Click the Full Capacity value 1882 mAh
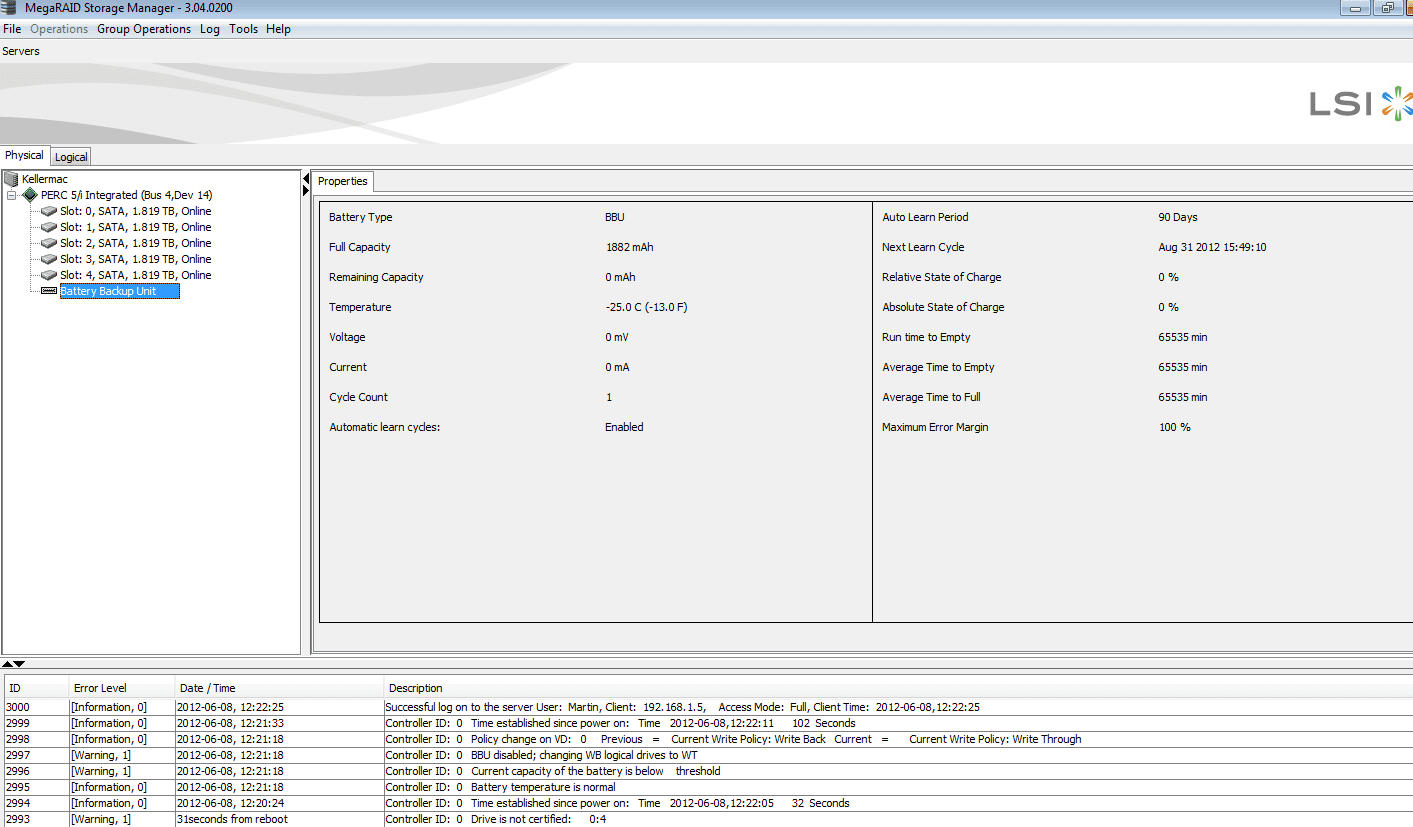 629,247
